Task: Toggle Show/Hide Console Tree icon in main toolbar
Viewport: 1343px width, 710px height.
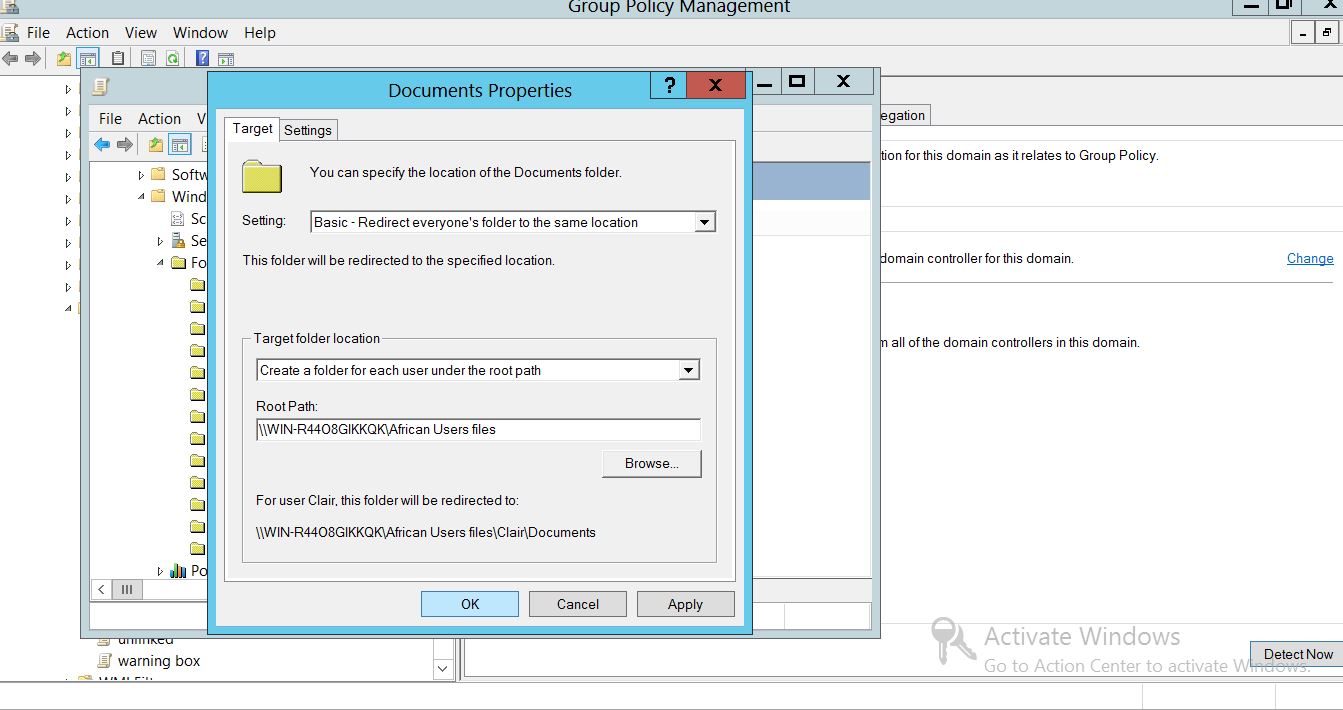Action: [88, 59]
